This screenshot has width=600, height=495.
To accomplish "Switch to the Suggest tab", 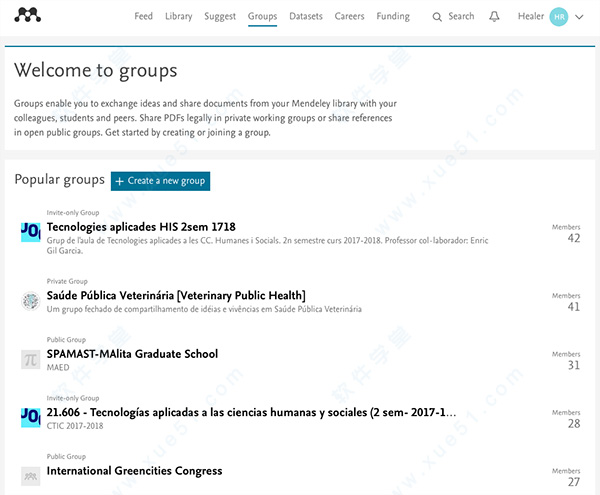I will [x=220, y=16].
